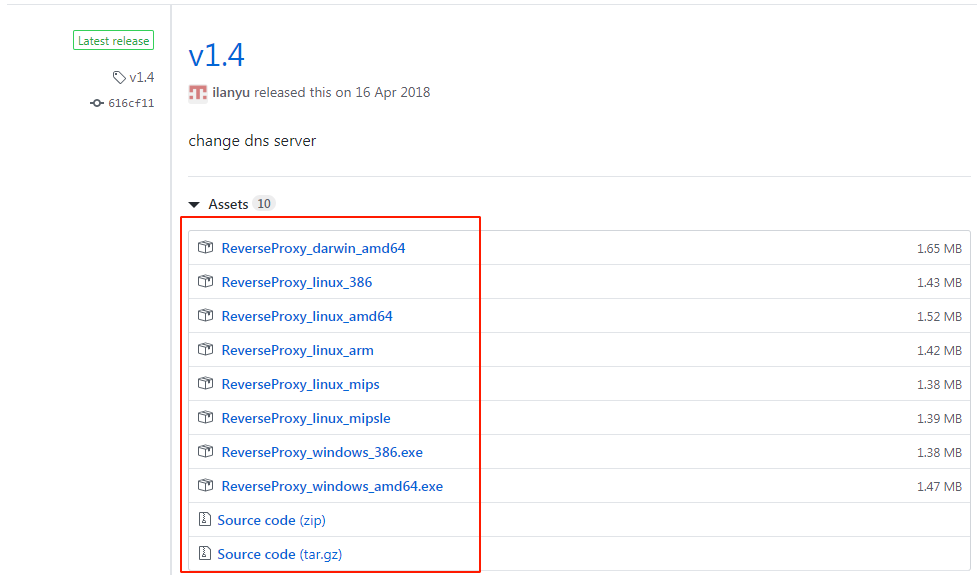
Task: Click the 1.47 MB size text
Action: pyautogui.click(x=939, y=486)
